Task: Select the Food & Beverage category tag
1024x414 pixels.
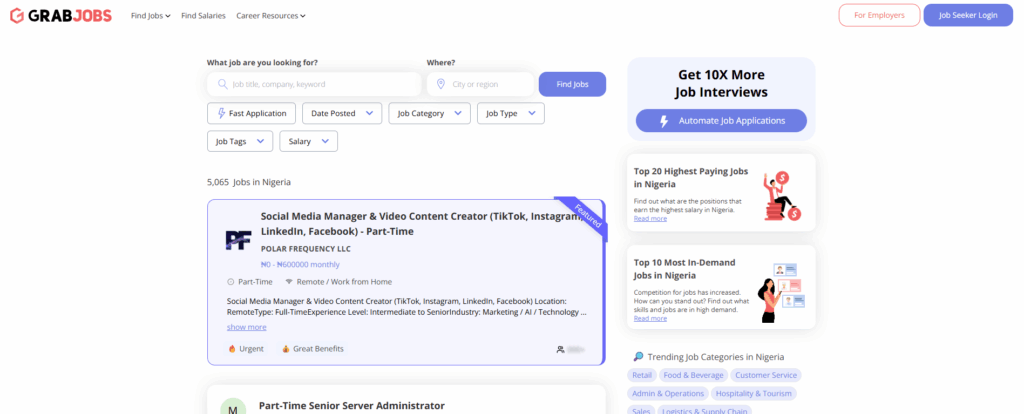Action: pos(694,375)
